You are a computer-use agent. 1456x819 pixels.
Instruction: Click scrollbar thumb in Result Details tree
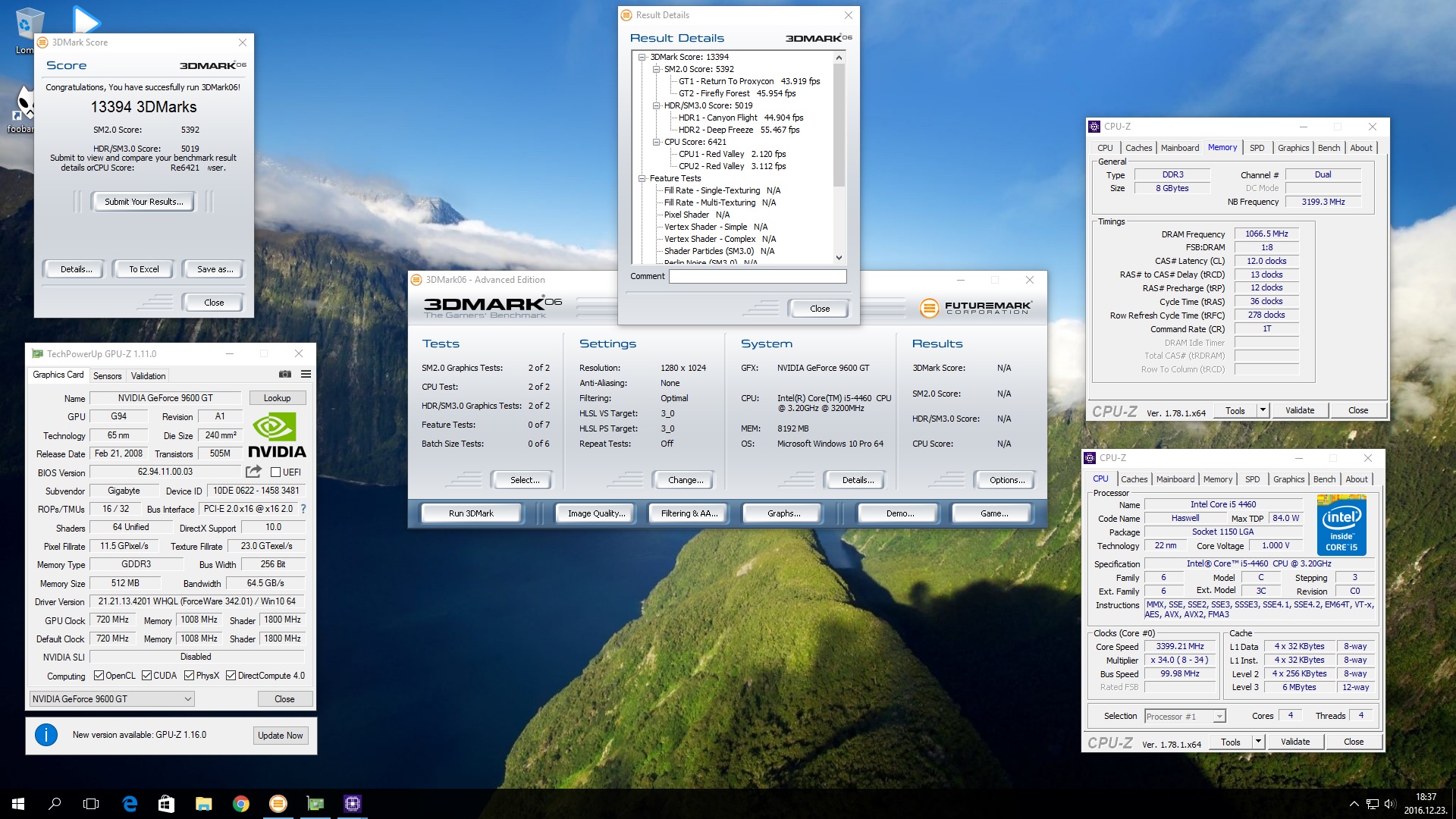click(839, 125)
